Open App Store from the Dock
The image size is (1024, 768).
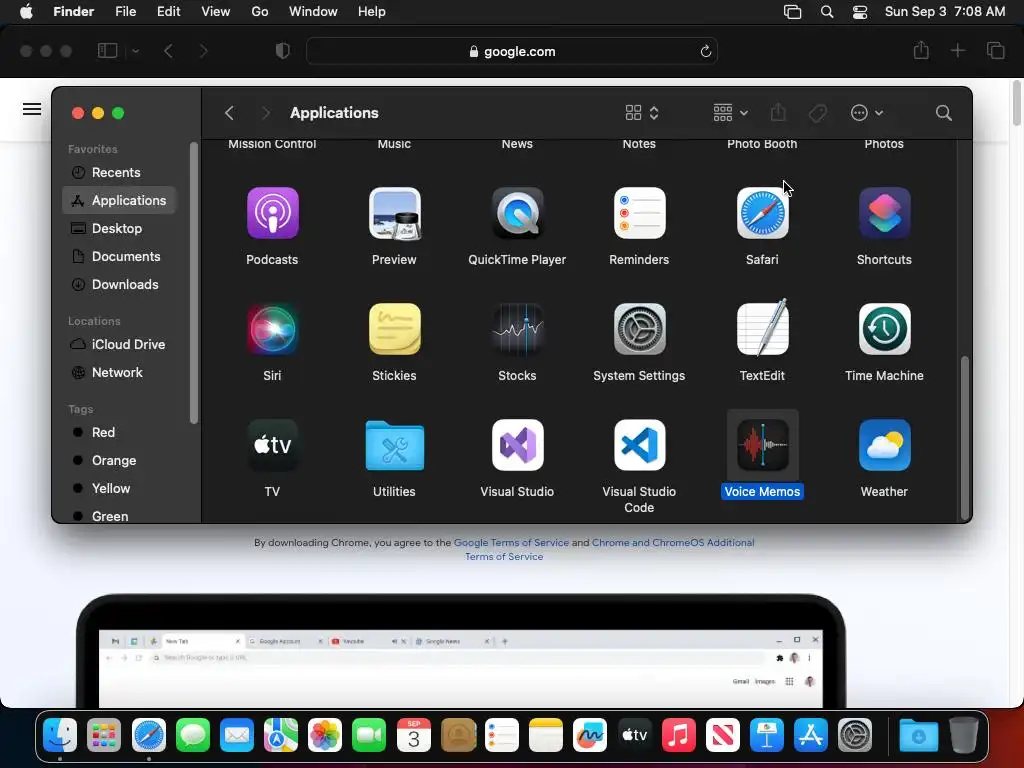click(810, 736)
